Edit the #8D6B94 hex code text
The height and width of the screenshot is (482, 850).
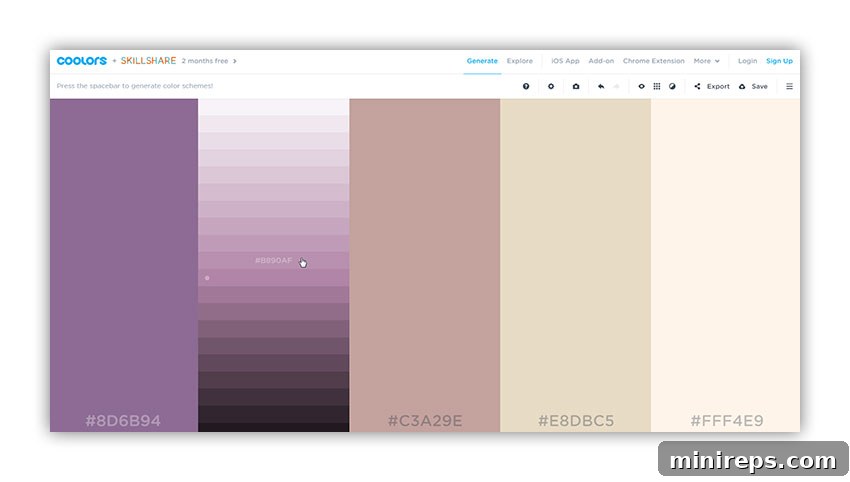(123, 421)
